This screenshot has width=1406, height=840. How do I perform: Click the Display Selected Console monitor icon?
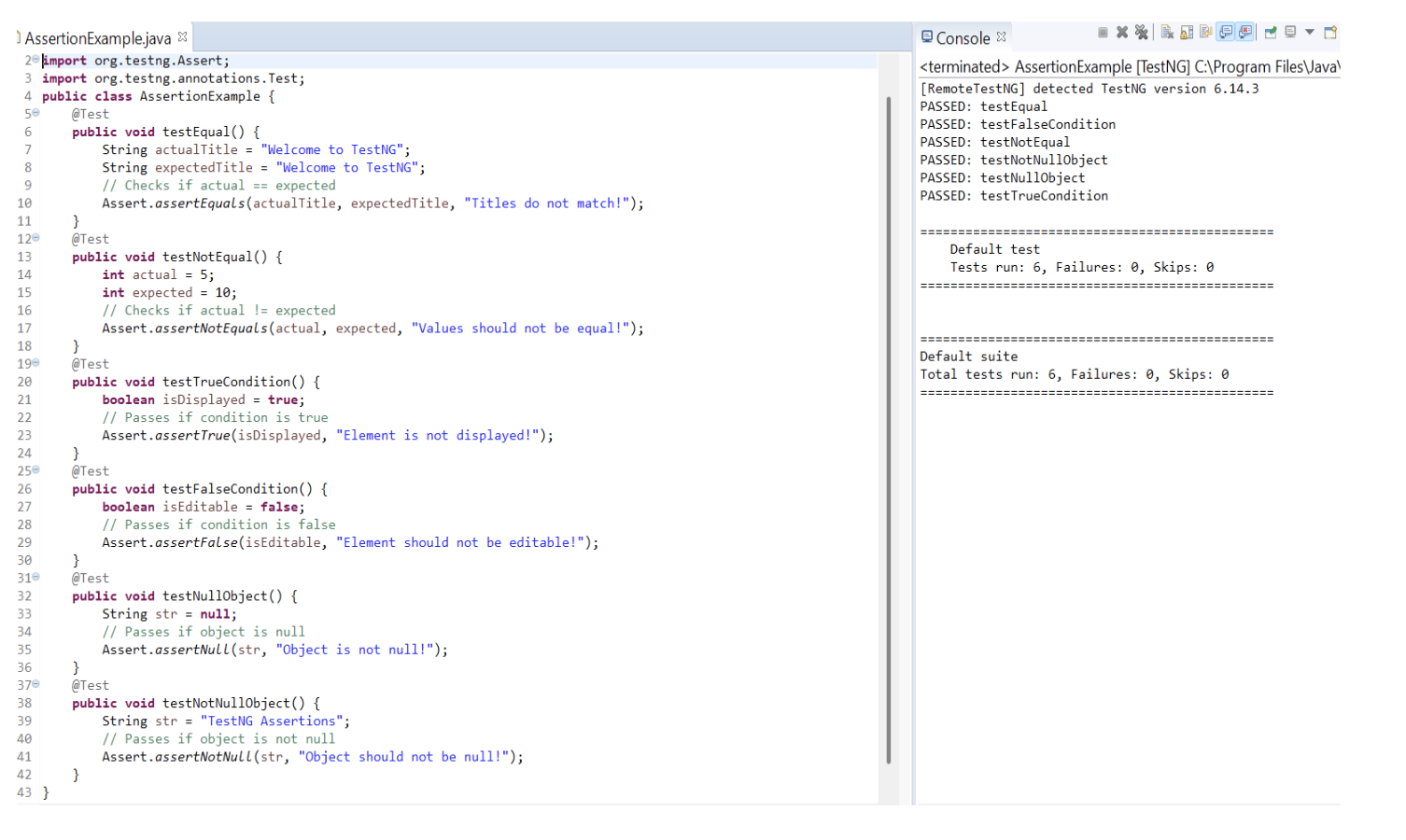[1291, 33]
